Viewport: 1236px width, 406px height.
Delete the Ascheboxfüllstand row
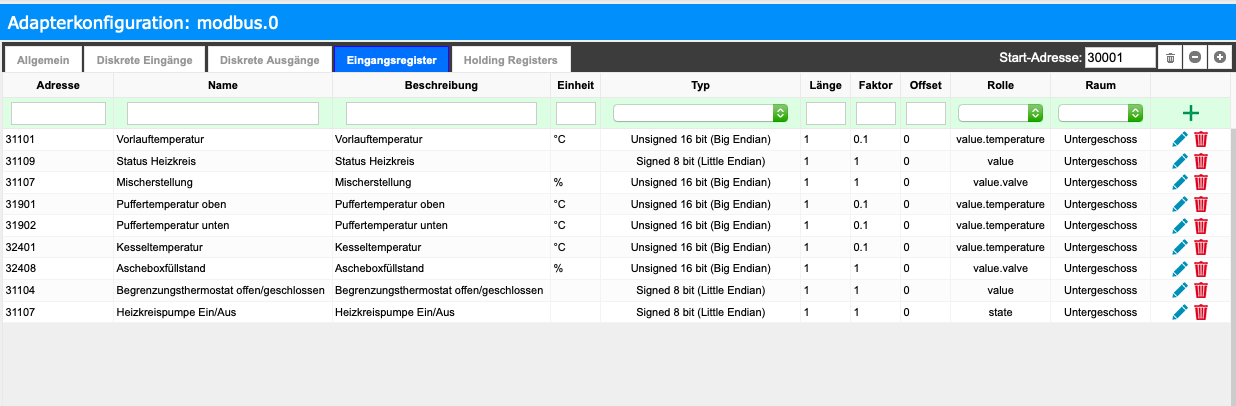pyautogui.click(x=1201, y=269)
